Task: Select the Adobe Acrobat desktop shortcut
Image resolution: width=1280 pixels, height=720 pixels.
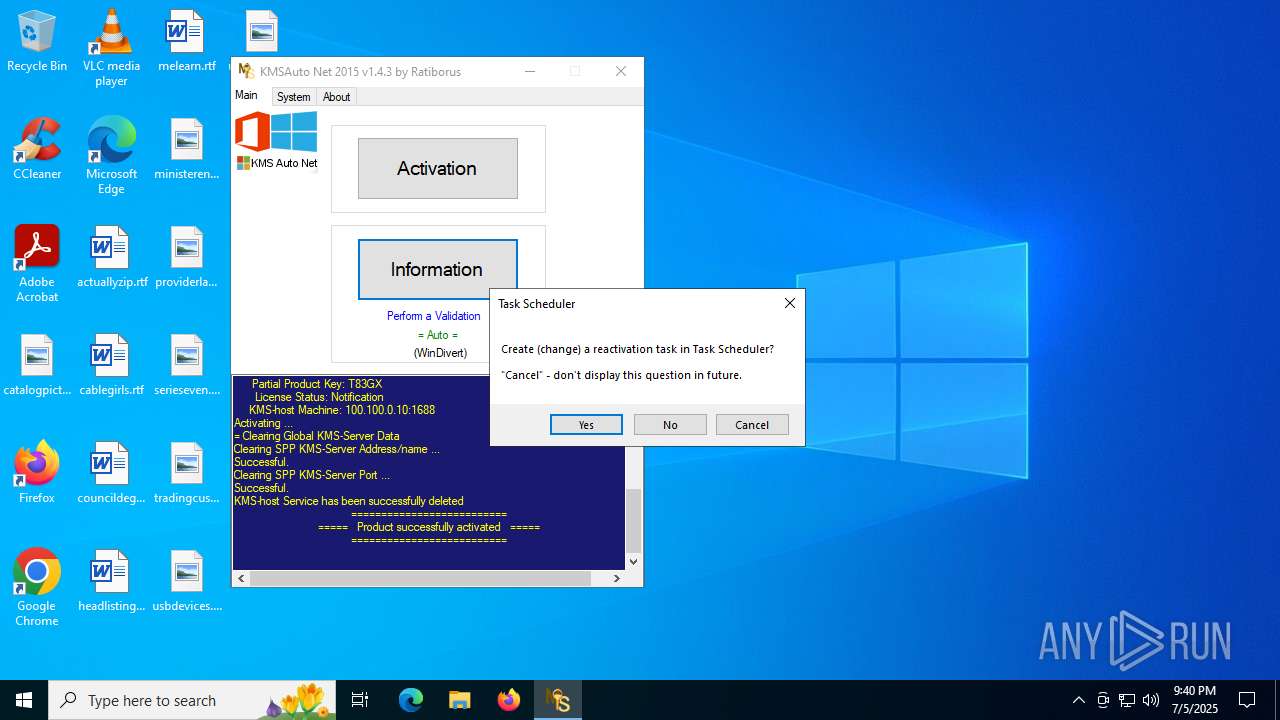Action: (x=37, y=264)
